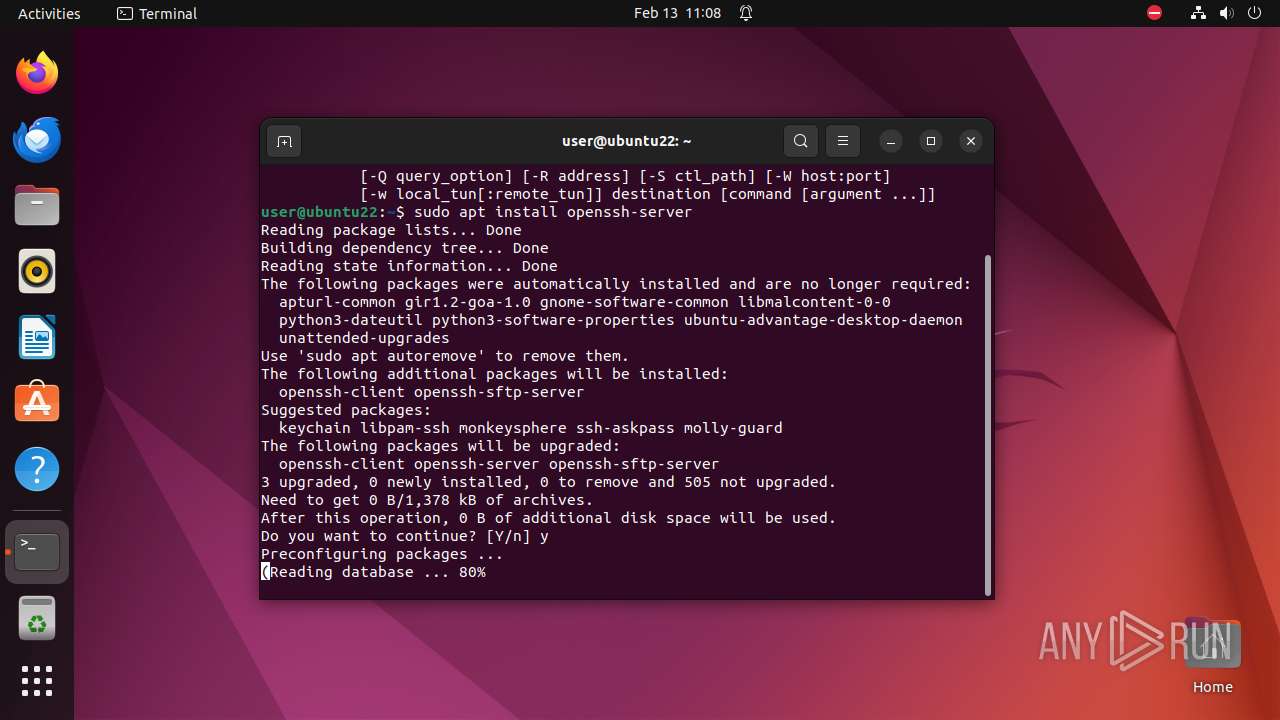Click the 'sudo apt install openssh-server' command text
This screenshot has height=720, width=1280.
[553, 212]
